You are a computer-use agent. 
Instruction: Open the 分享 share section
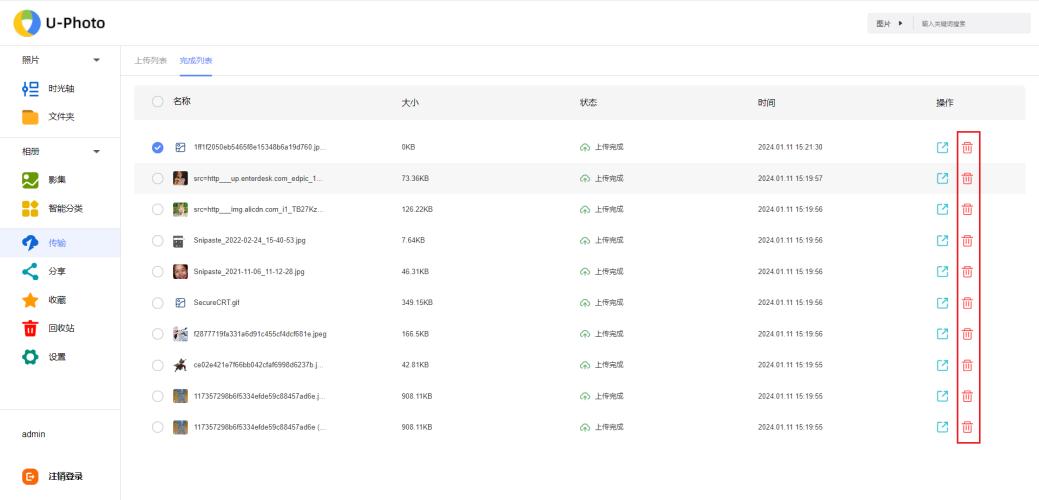point(60,271)
